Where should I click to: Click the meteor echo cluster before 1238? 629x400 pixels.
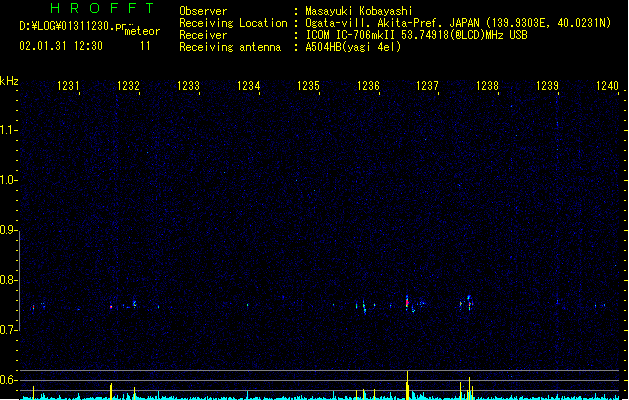[x=467, y=303]
